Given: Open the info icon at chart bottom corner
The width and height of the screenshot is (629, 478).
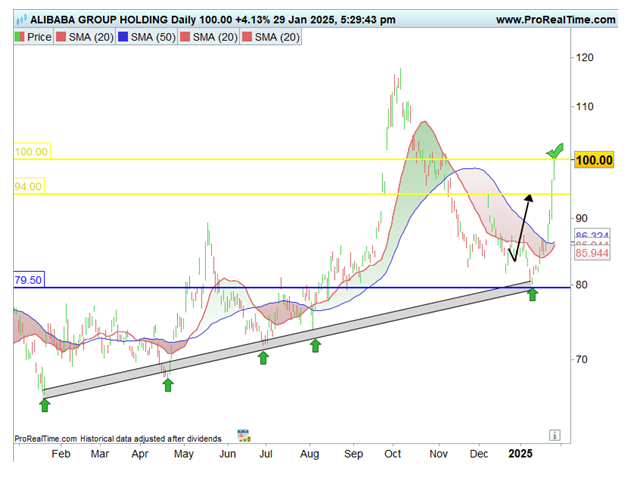Looking at the screenshot, I should coord(554,435).
